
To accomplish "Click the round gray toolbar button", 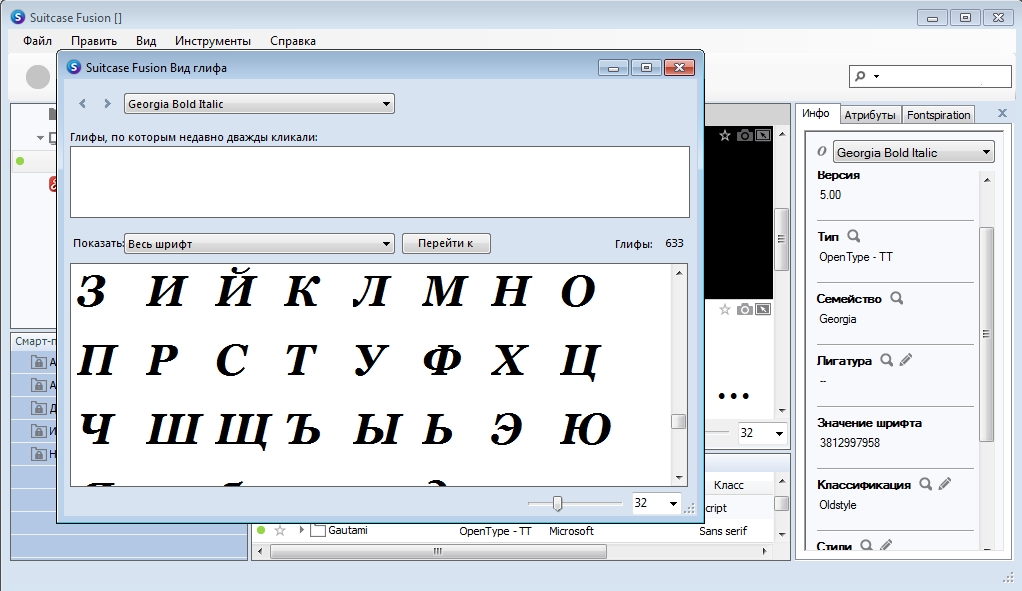I will pyautogui.click(x=38, y=77).
